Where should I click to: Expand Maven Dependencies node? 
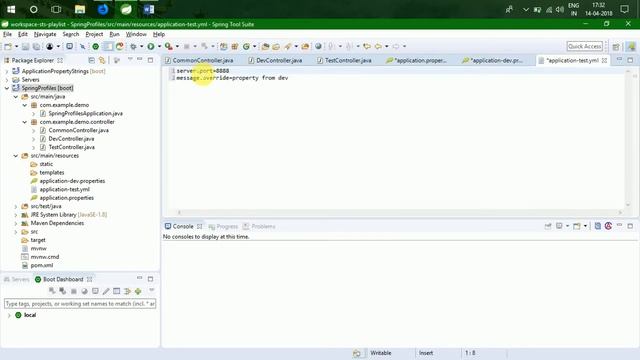pyautogui.click(x=16, y=223)
